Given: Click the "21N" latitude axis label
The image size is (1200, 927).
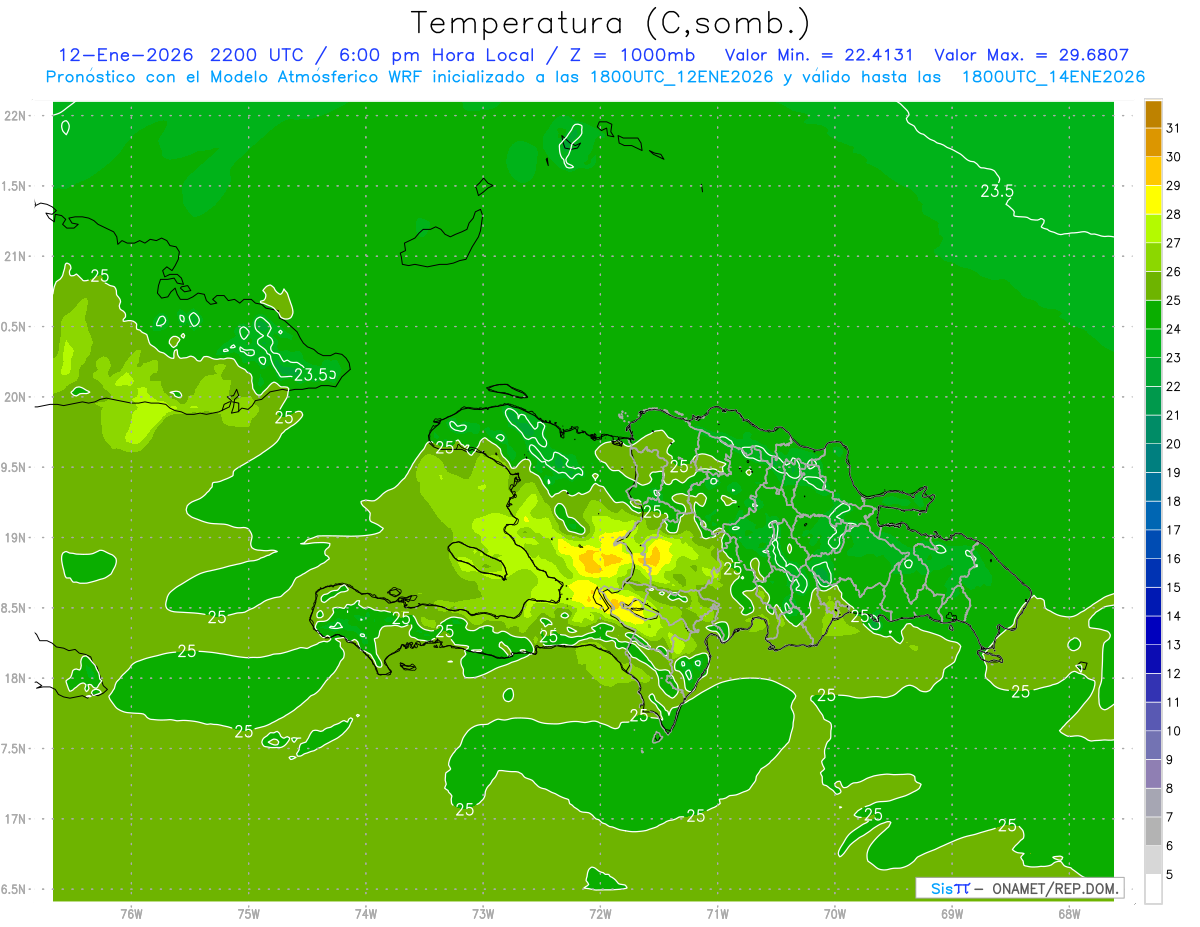Looking at the screenshot, I should coord(15,256).
